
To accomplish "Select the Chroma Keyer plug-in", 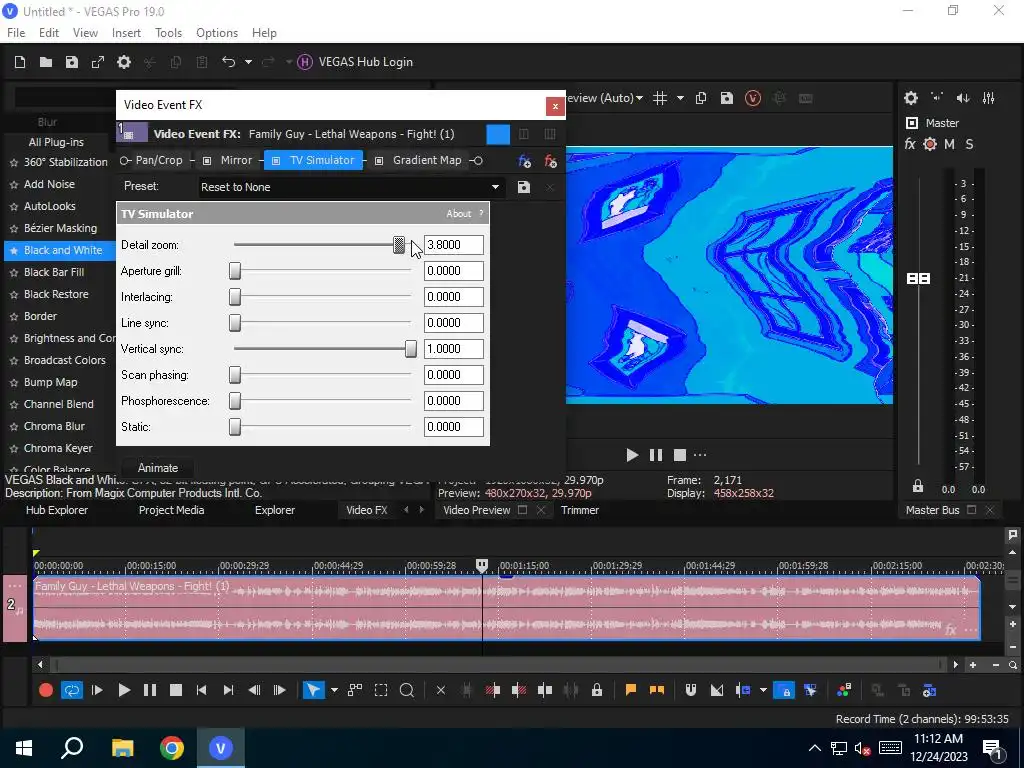I will tap(57, 448).
